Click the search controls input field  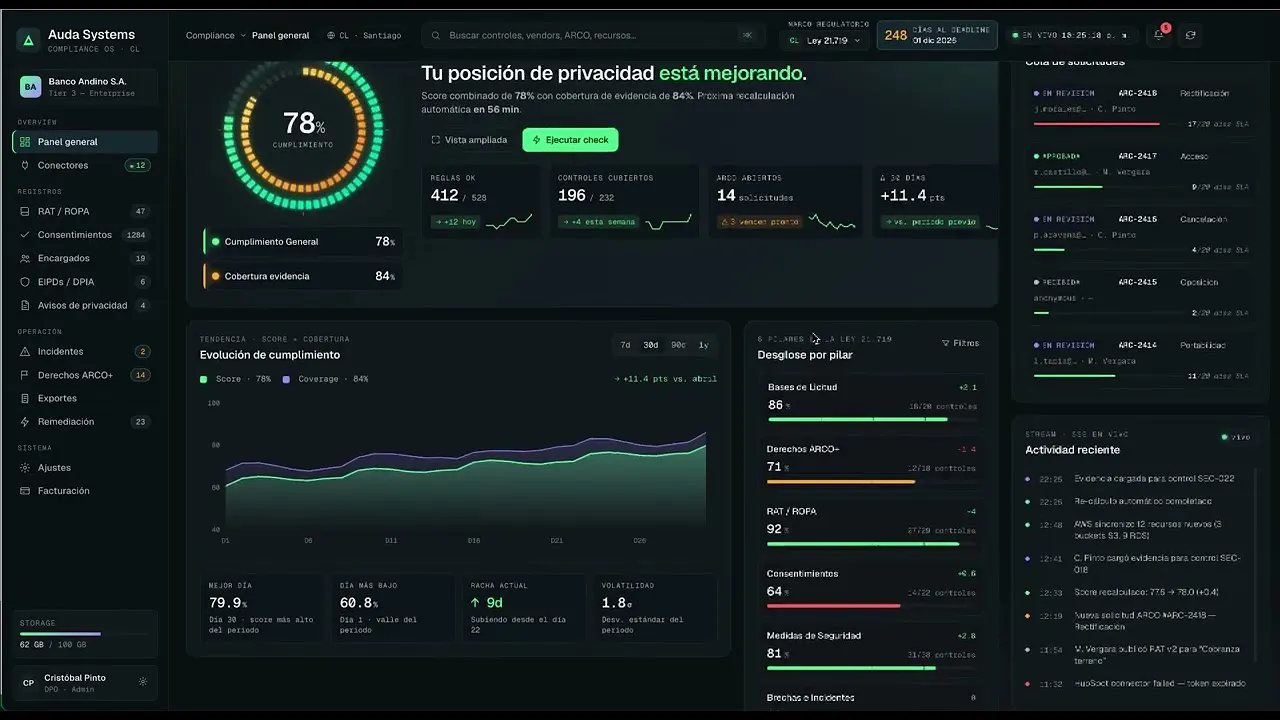point(591,35)
